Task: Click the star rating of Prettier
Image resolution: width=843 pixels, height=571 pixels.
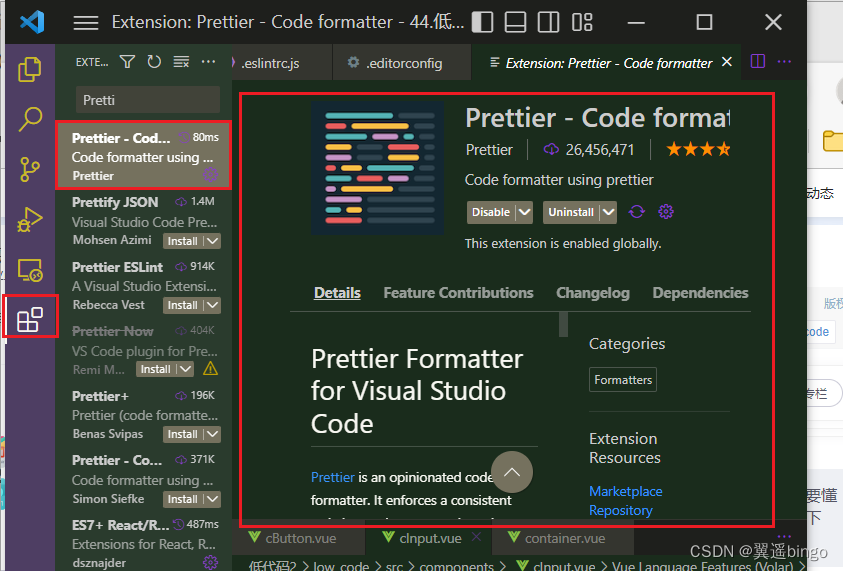Action: tap(698, 149)
